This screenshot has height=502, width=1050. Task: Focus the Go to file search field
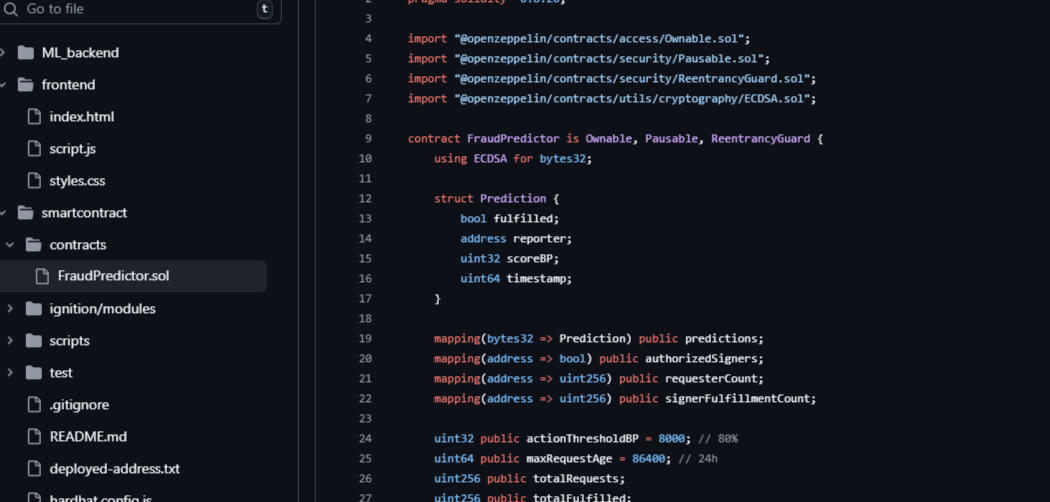click(135, 9)
